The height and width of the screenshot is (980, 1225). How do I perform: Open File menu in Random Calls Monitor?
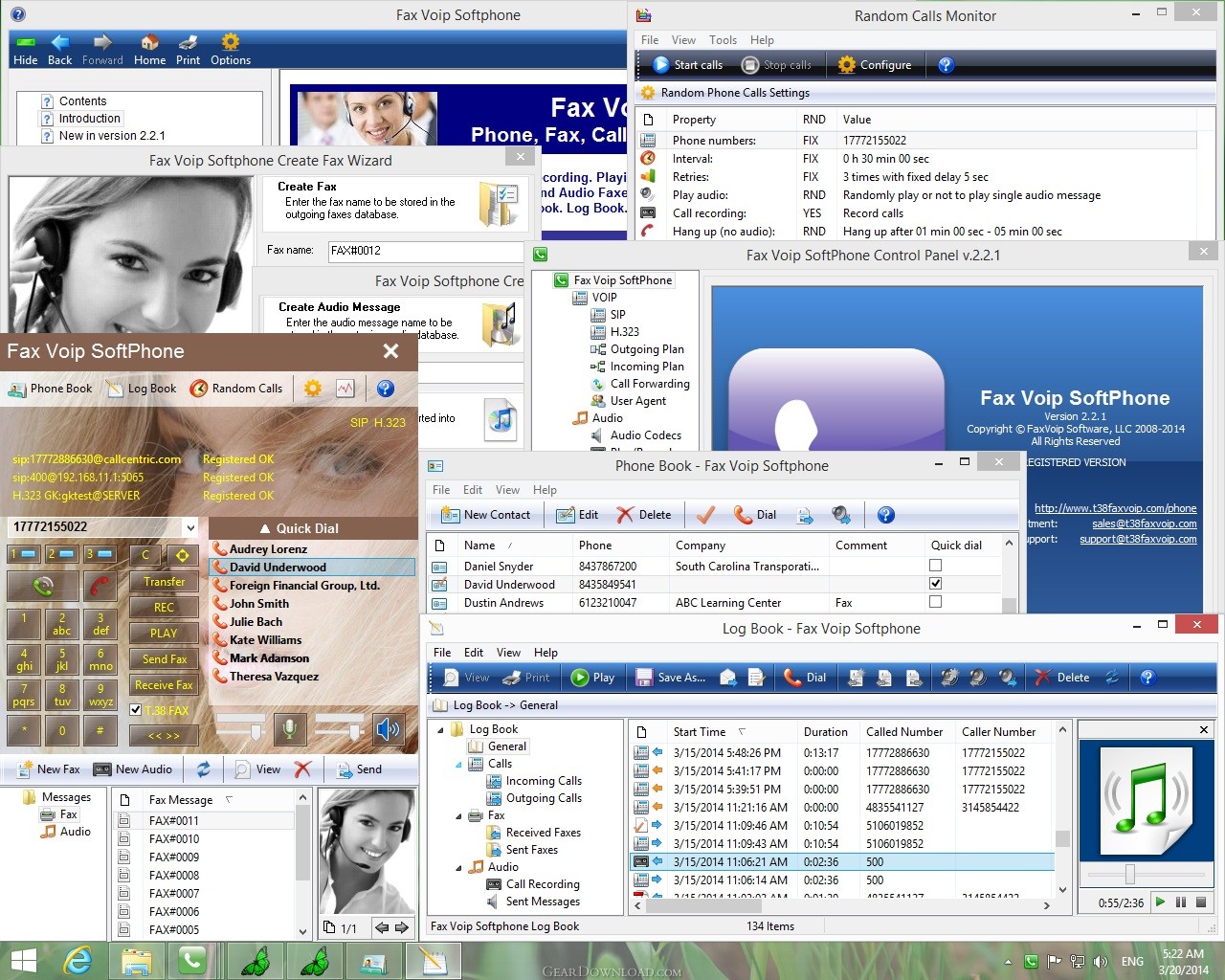pyautogui.click(x=650, y=40)
